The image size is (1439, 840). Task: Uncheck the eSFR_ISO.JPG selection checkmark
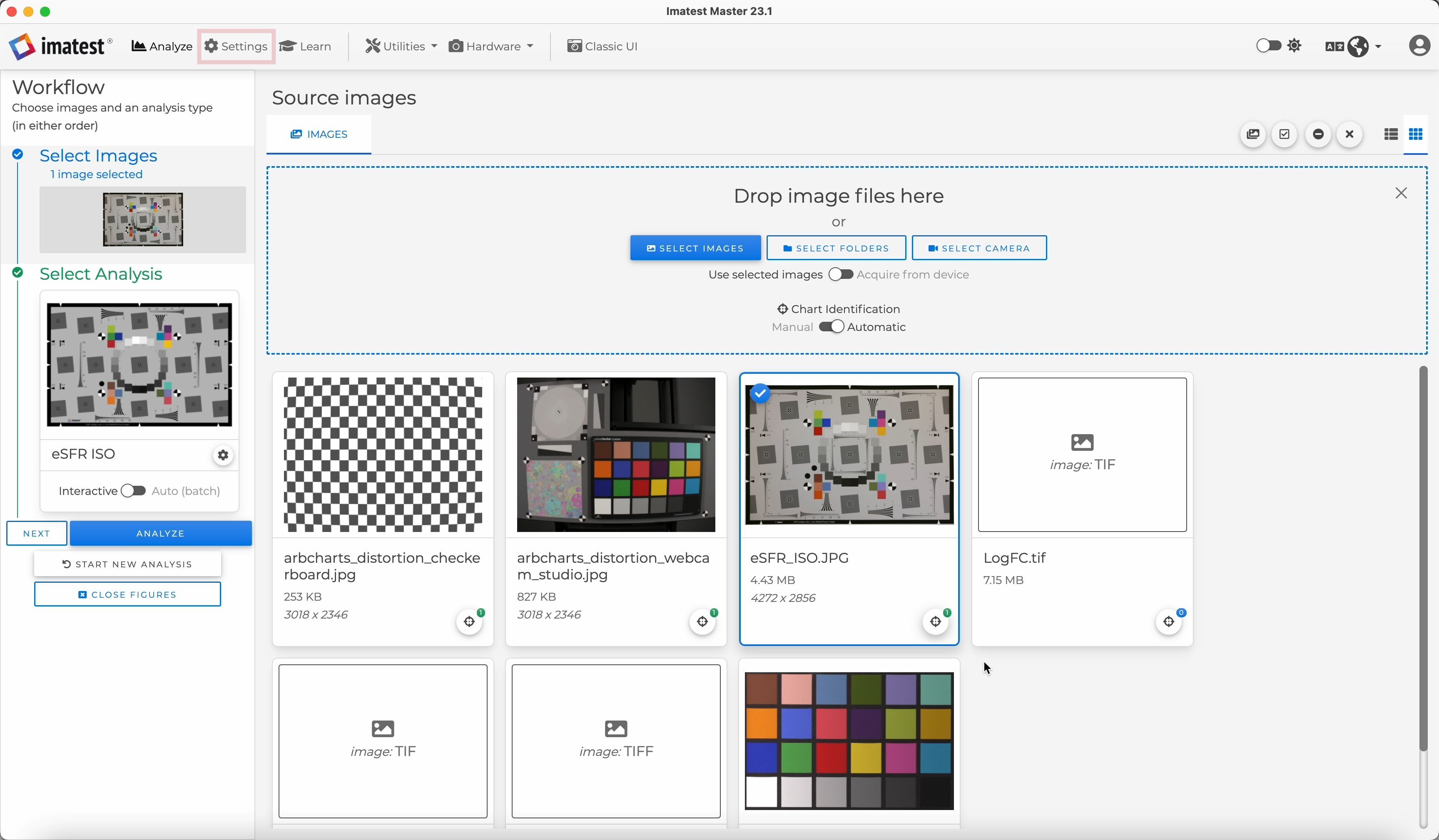pos(760,393)
